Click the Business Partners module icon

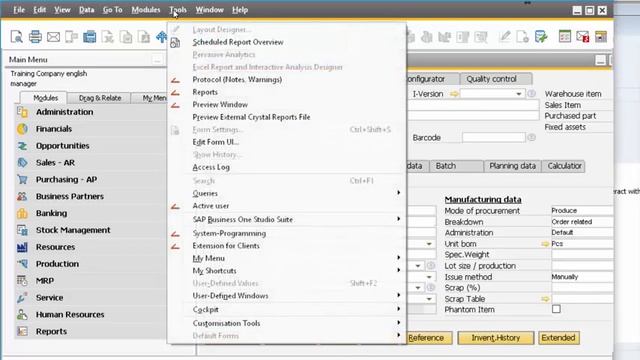(x=22, y=196)
